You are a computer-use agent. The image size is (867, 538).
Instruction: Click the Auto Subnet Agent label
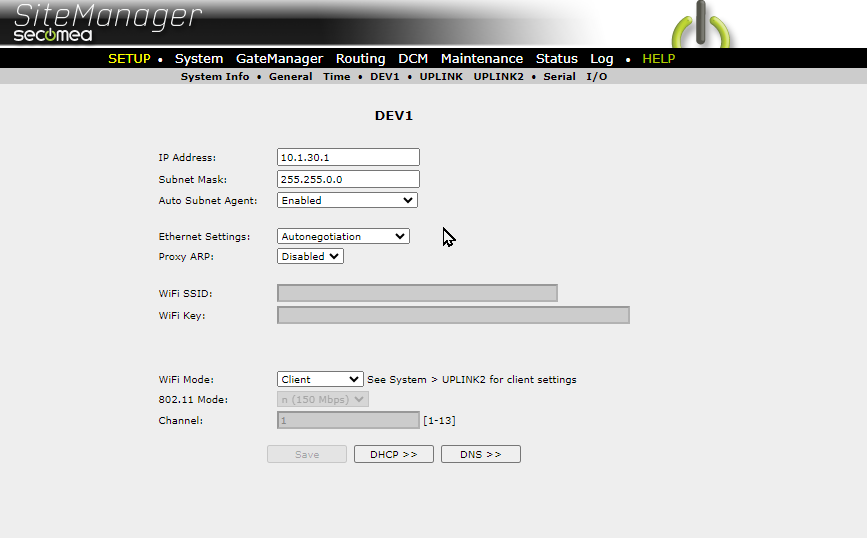[208, 200]
